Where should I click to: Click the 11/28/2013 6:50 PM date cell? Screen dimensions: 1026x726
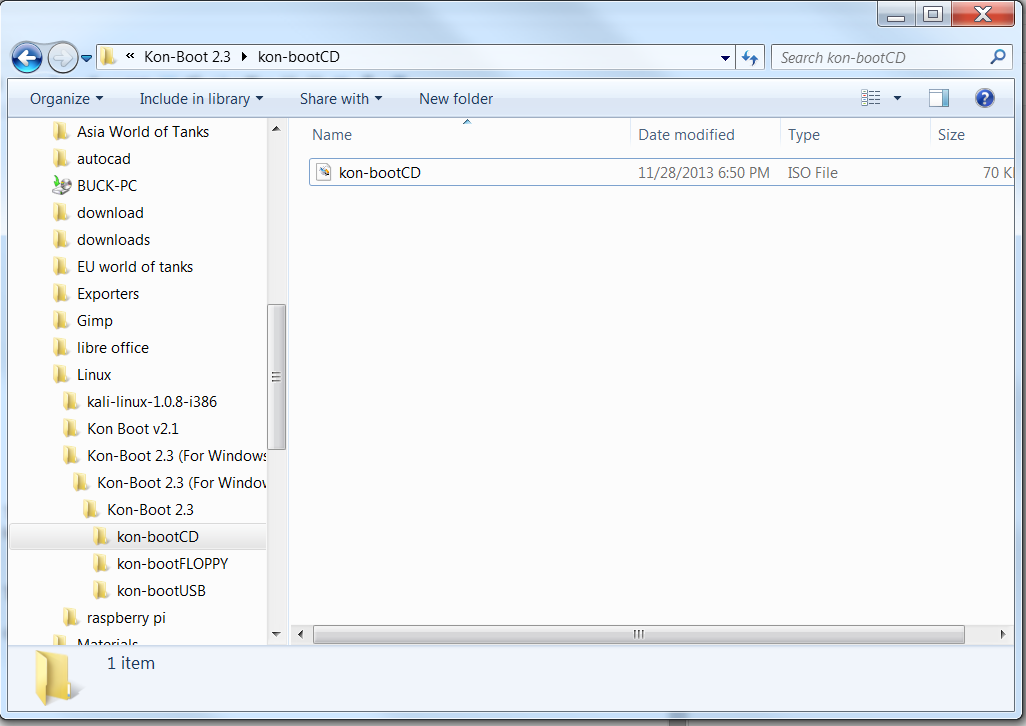tap(703, 173)
